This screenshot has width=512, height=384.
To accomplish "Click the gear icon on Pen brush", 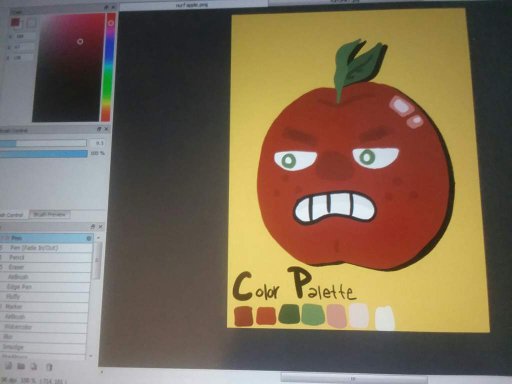I will [89, 238].
